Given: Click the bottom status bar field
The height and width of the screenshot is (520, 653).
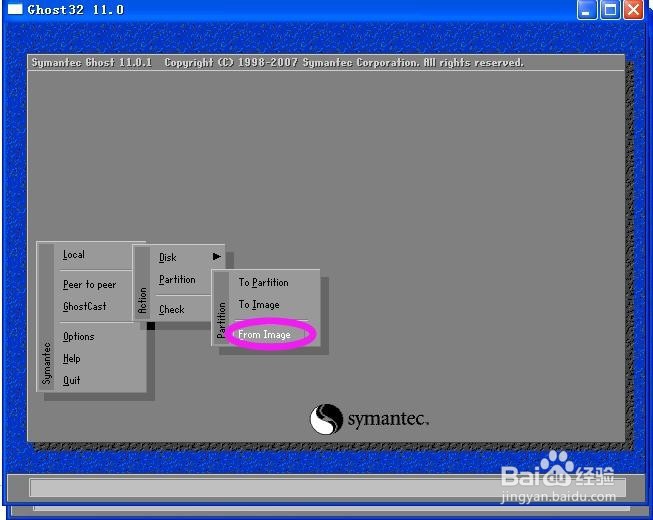Looking at the screenshot, I should (328, 488).
